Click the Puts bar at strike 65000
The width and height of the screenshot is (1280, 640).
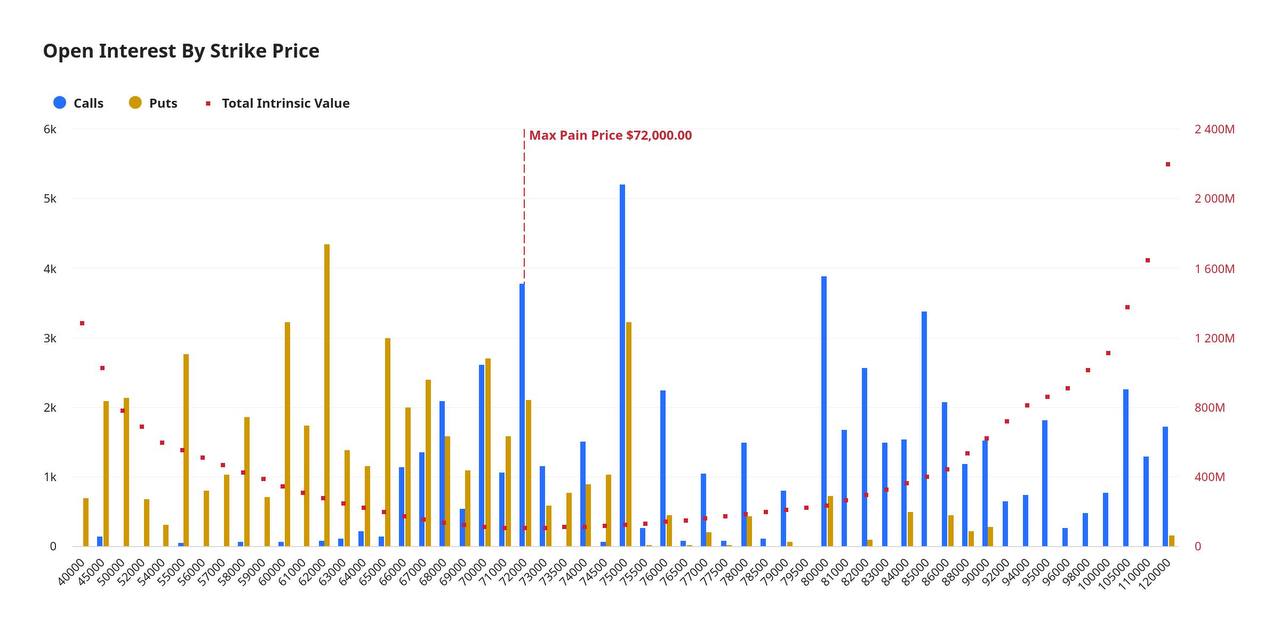pyautogui.click(x=388, y=442)
